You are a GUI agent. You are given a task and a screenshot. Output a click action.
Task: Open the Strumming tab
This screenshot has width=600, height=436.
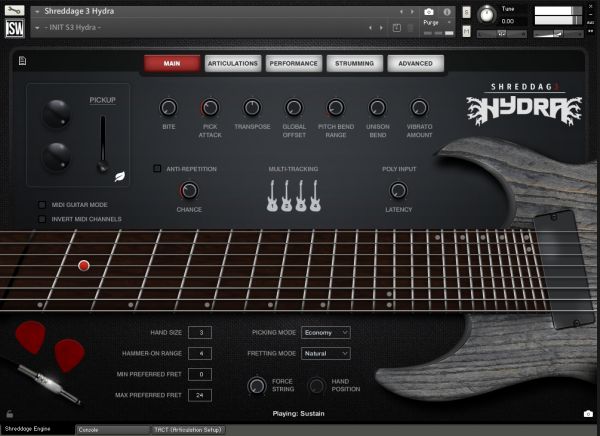[x=354, y=63]
